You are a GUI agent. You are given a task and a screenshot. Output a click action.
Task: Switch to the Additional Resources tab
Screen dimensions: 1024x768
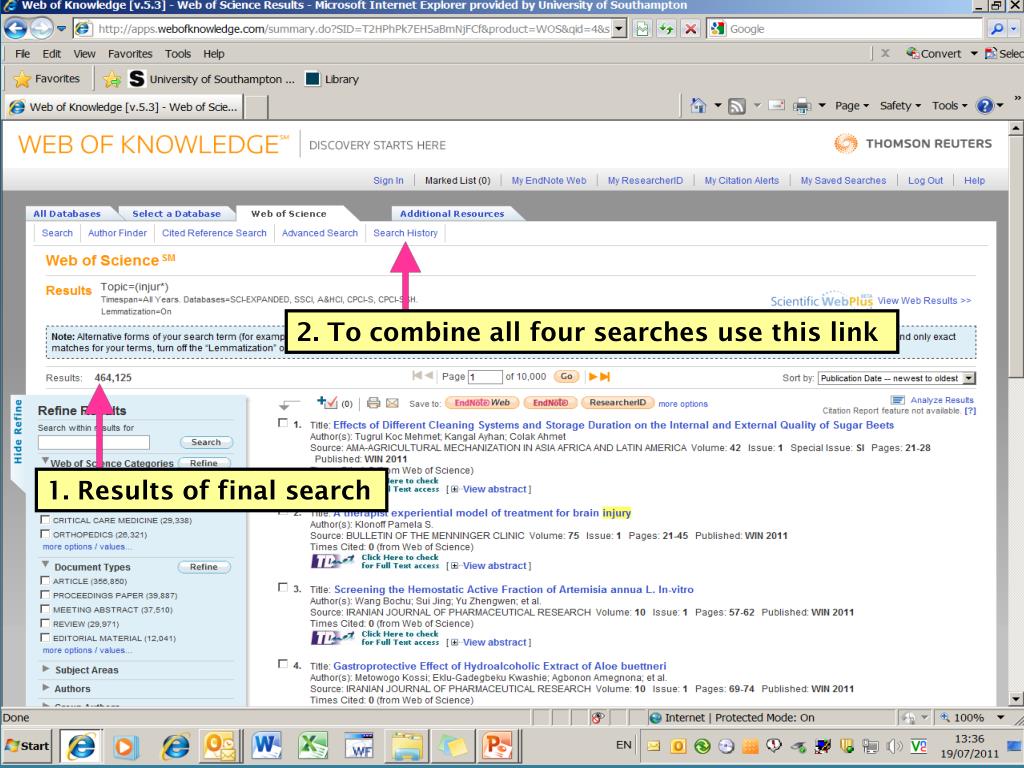tap(452, 214)
